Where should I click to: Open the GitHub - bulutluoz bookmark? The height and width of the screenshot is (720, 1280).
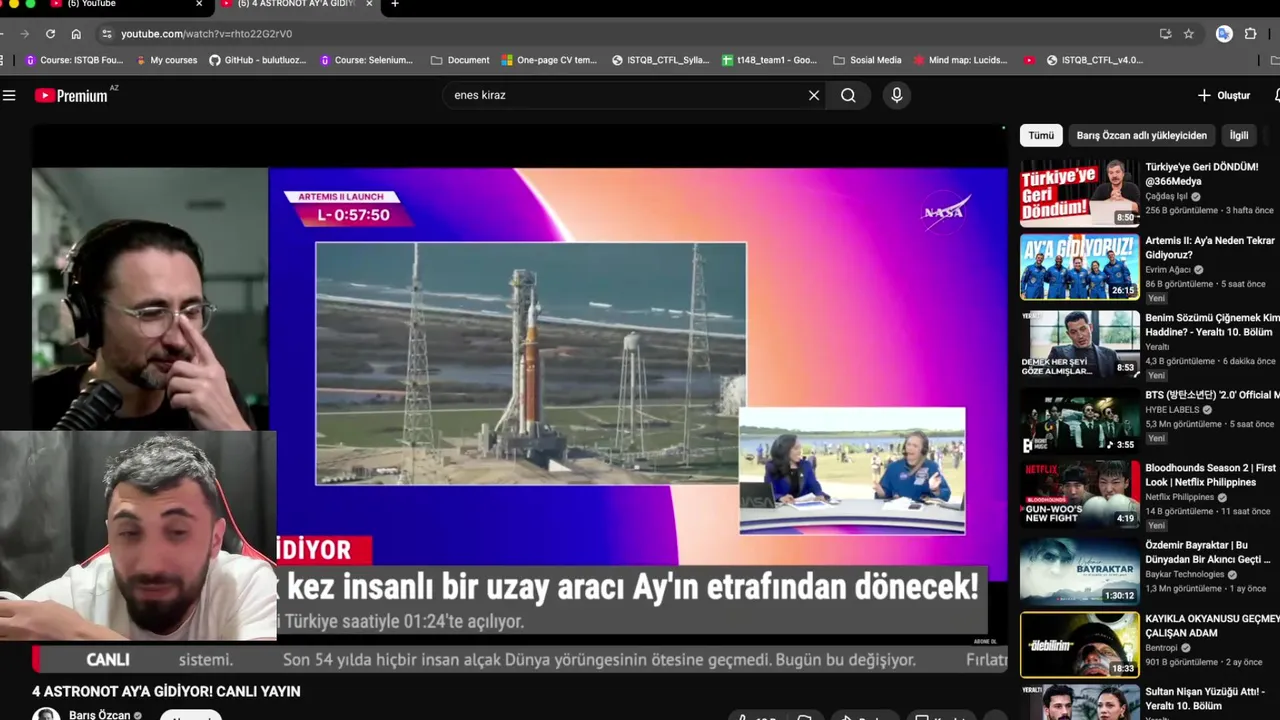(x=258, y=60)
